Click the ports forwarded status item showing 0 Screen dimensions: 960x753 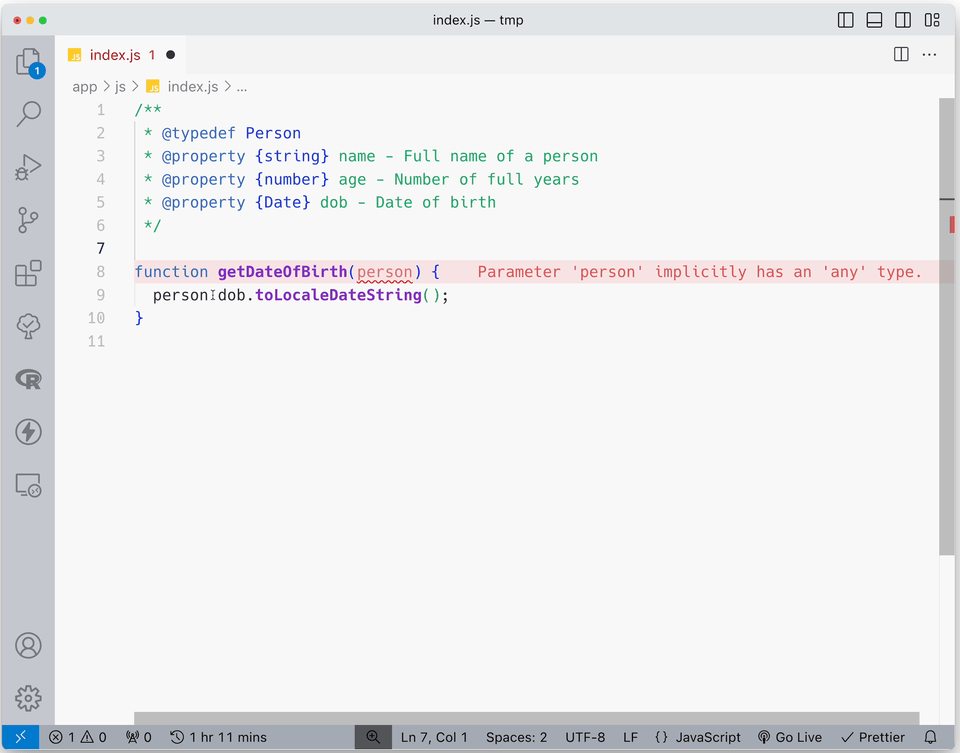point(138,737)
